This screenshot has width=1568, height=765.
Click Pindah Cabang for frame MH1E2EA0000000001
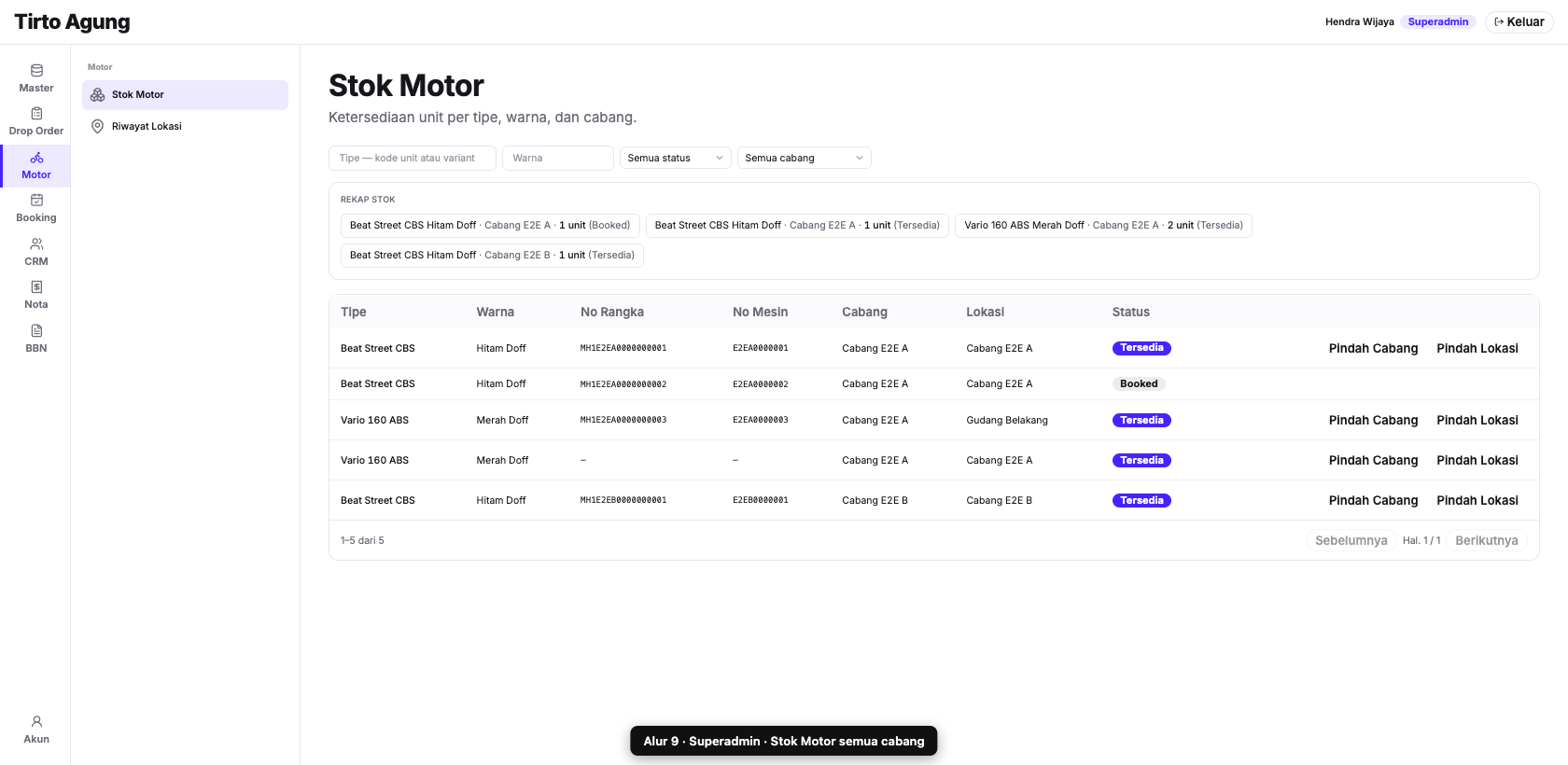pyautogui.click(x=1373, y=349)
